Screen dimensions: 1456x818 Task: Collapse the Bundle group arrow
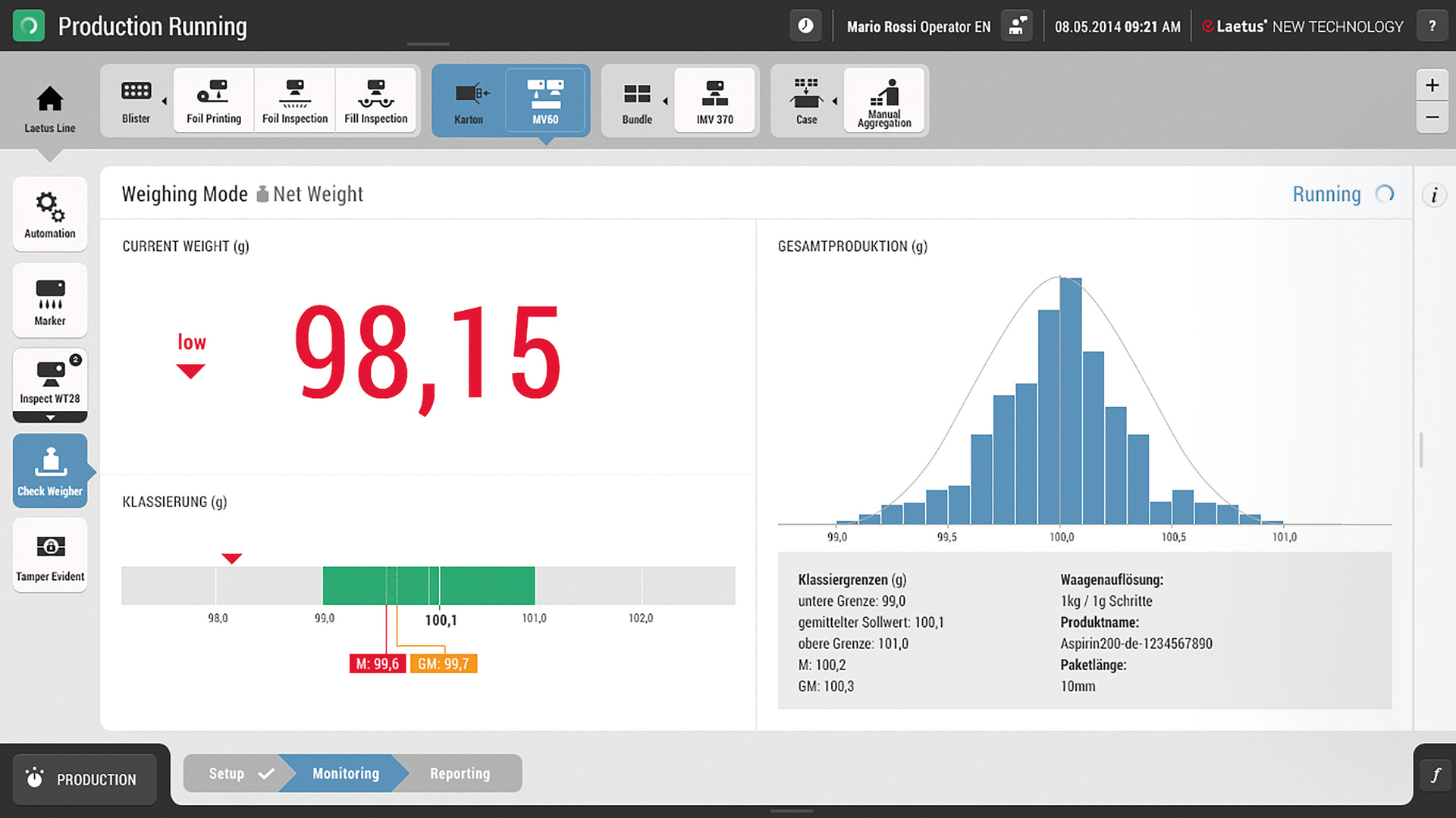[665, 101]
